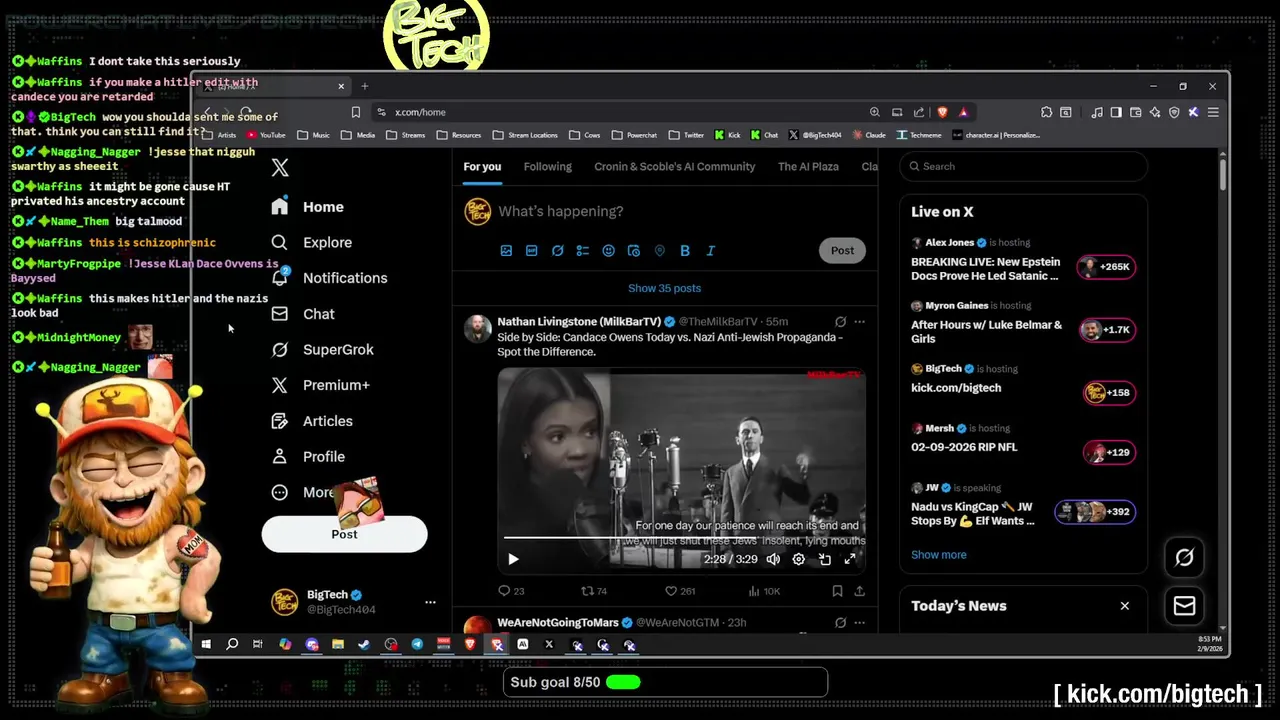Image resolution: width=1280 pixels, height=720 pixels.
Task: Open Windows Start button on taskbar
Action: pyautogui.click(x=206, y=645)
